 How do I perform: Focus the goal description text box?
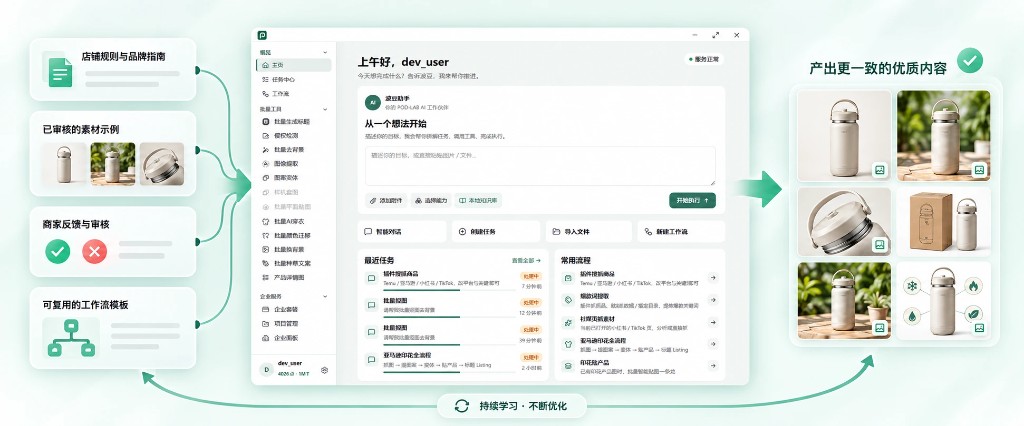point(540,166)
